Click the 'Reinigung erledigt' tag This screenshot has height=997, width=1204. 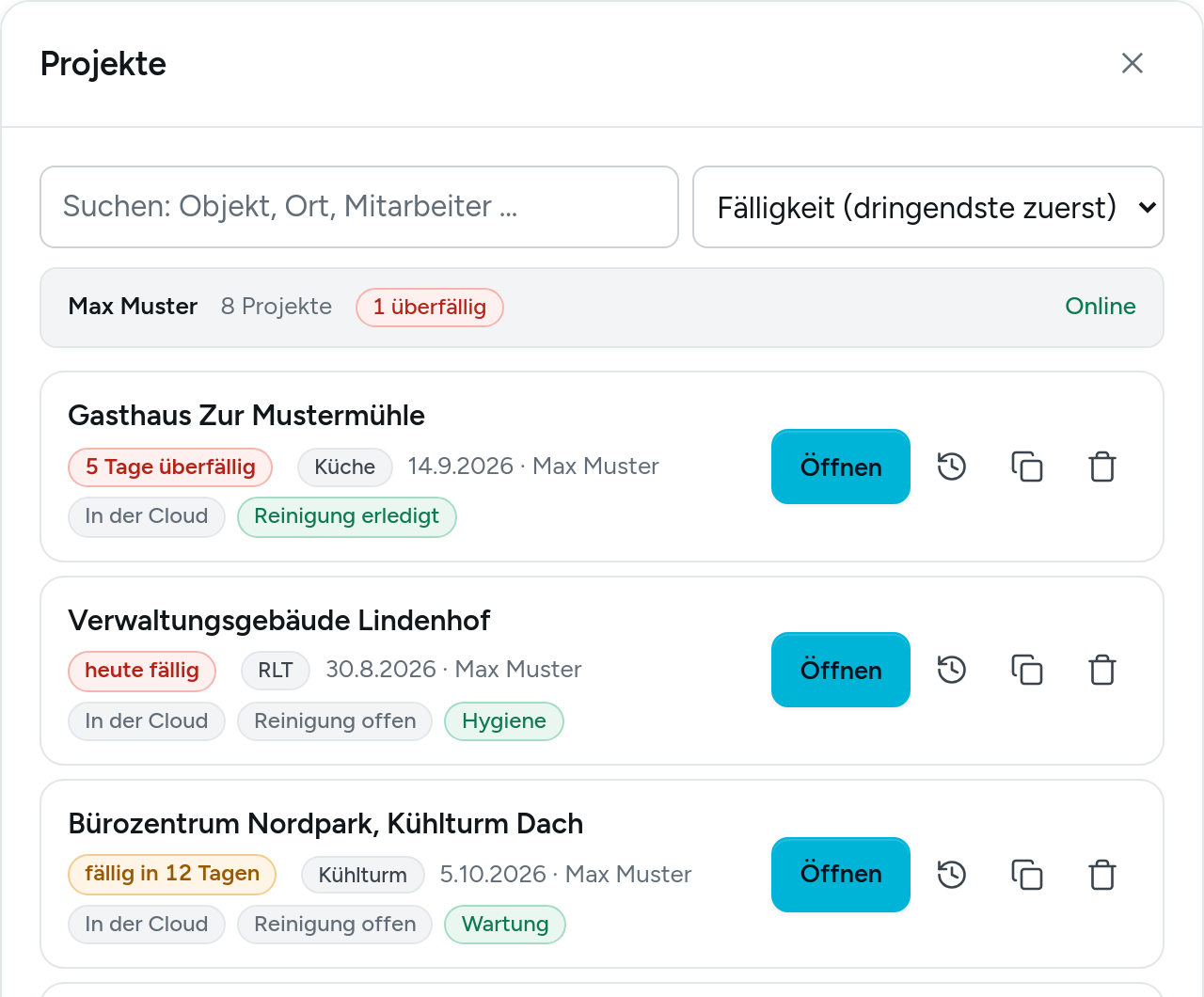click(347, 517)
